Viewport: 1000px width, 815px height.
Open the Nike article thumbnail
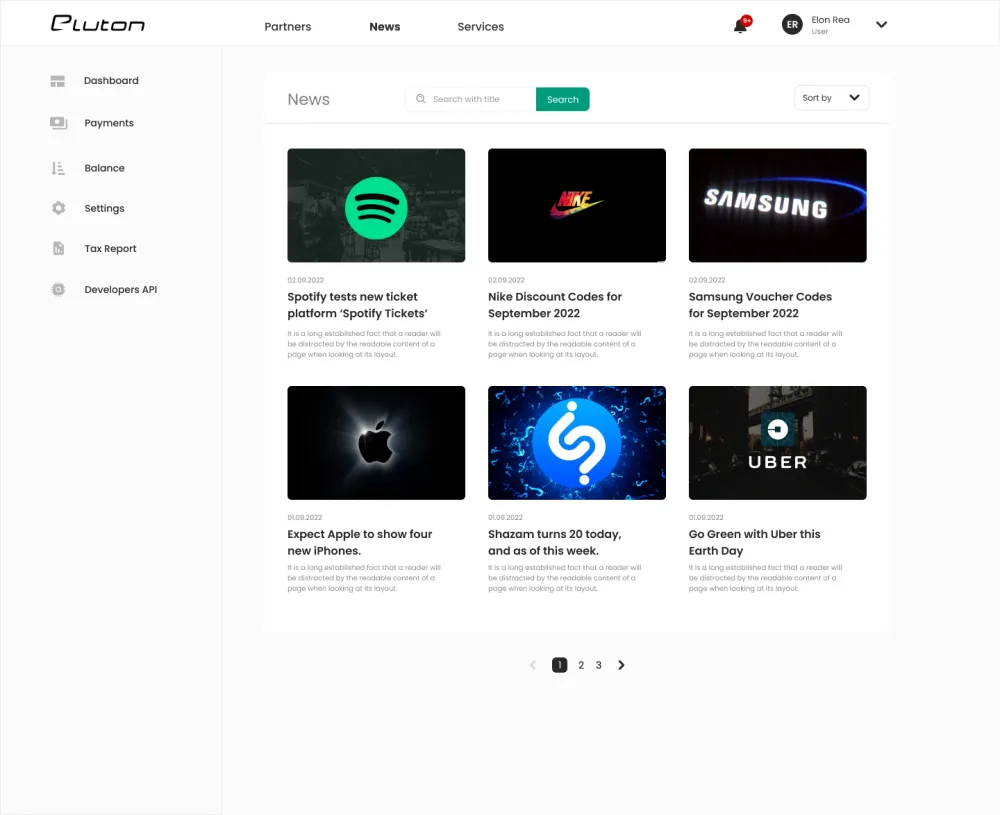click(577, 205)
